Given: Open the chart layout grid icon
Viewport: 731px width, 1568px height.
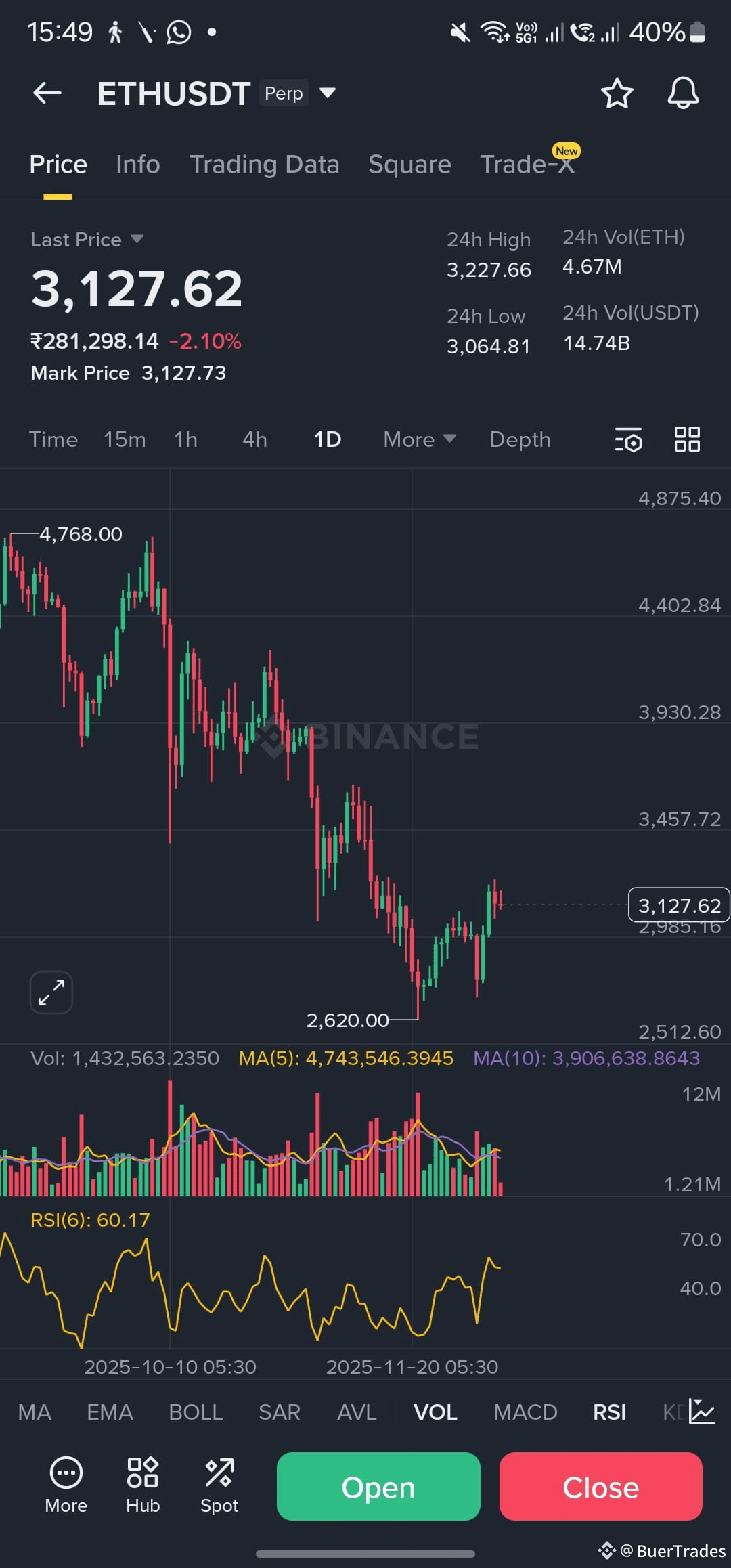Looking at the screenshot, I should point(687,439).
